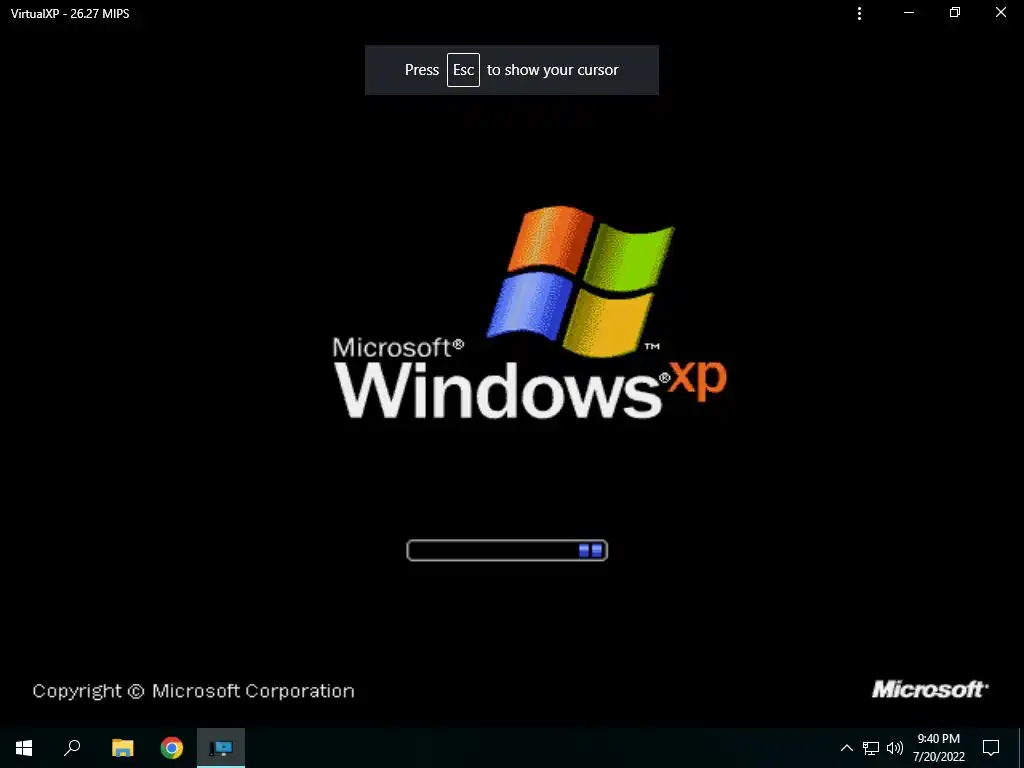1024x768 pixels.
Task: Click the VirtualXP - 26.27 MIPS title text
Action: 70,13
